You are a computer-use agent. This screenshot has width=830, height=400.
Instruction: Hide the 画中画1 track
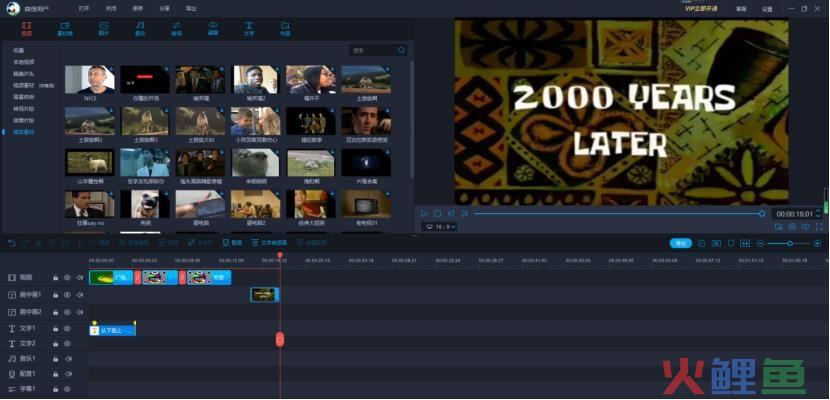pyautogui.click(x=67, y=295)
